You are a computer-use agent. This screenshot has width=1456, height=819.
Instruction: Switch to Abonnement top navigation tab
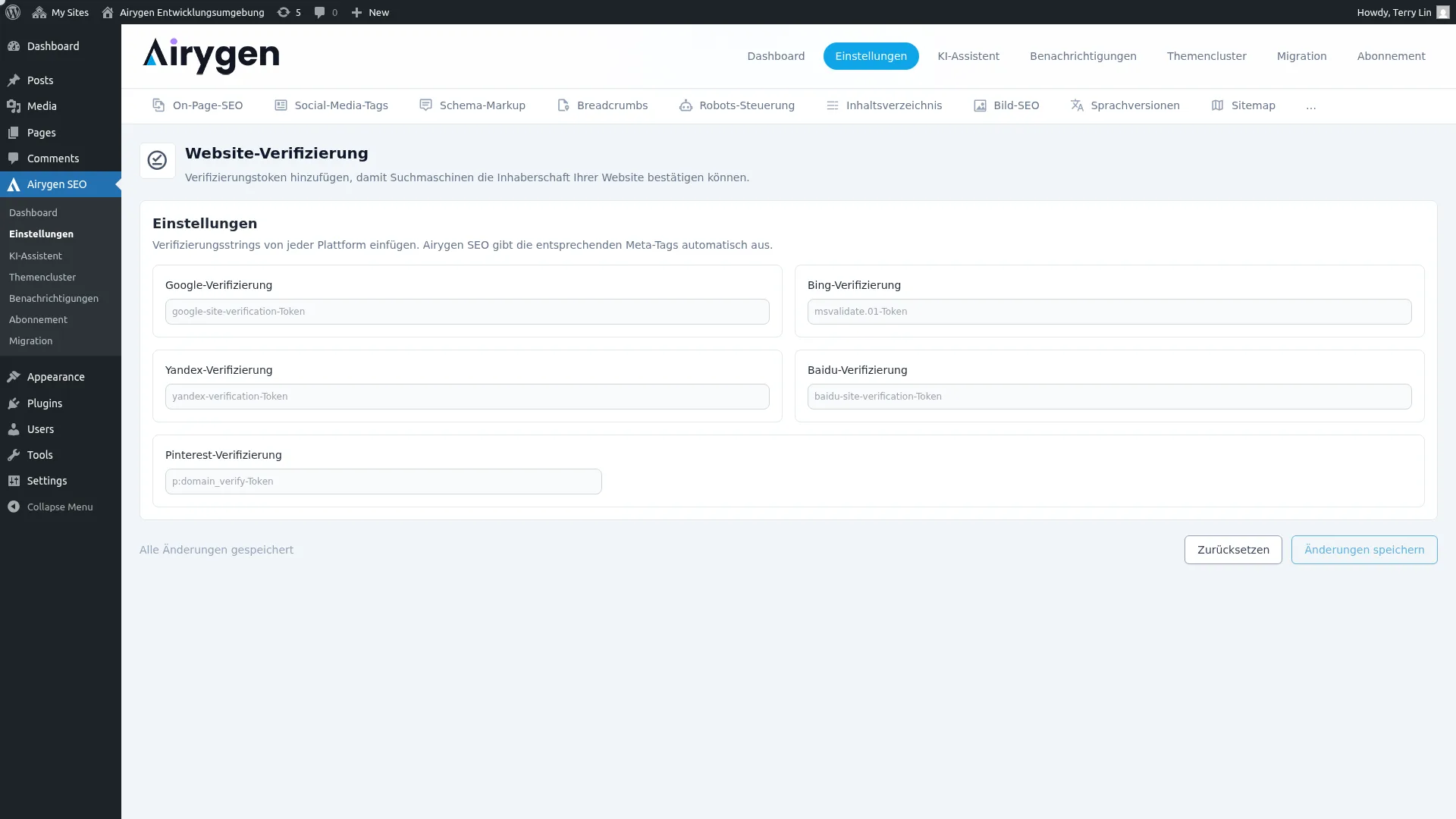1391,56
